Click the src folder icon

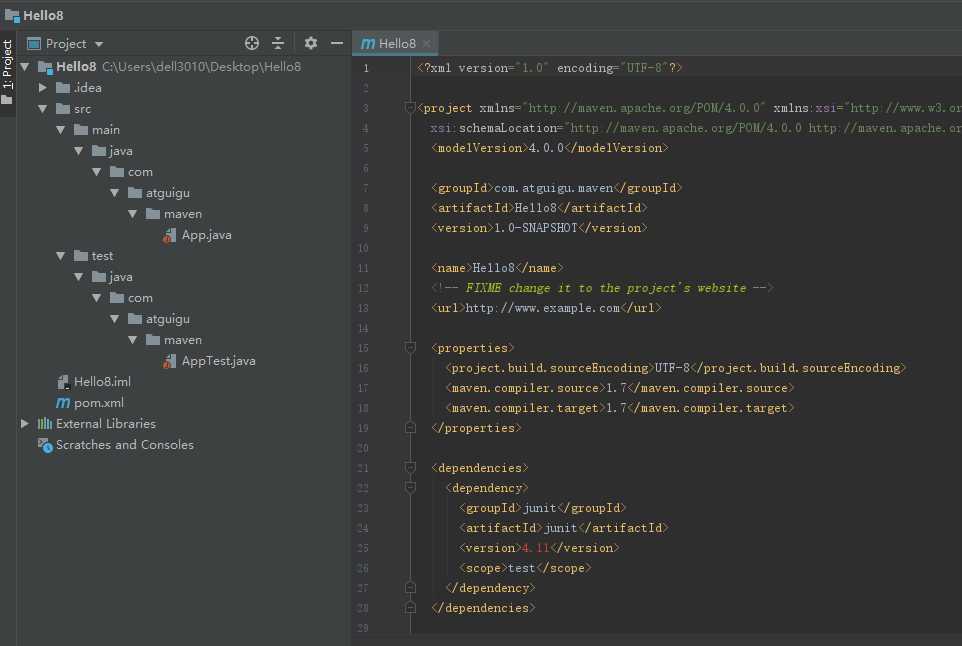click(63, 109)
